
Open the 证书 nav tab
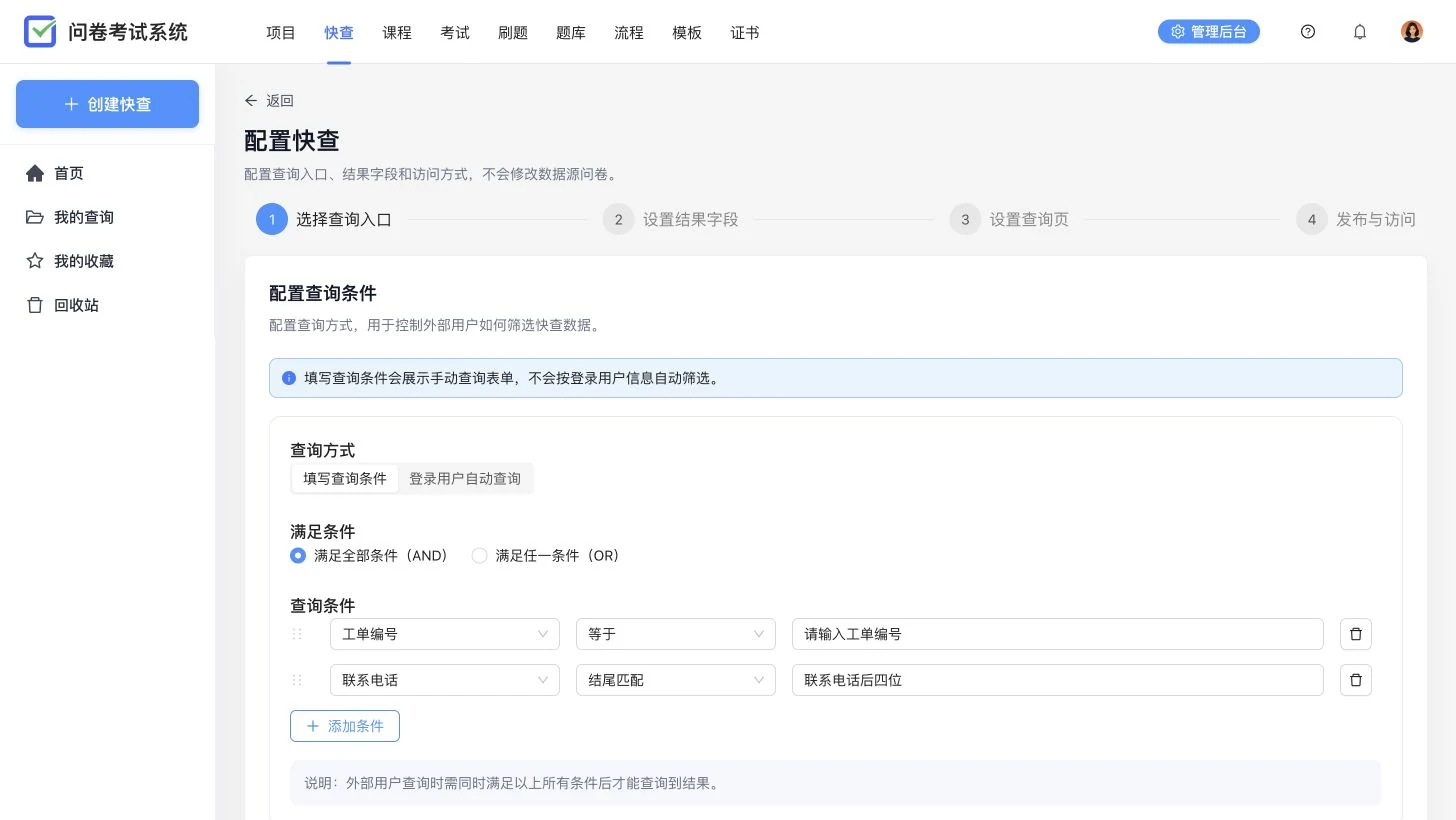(x=745, y=32)
